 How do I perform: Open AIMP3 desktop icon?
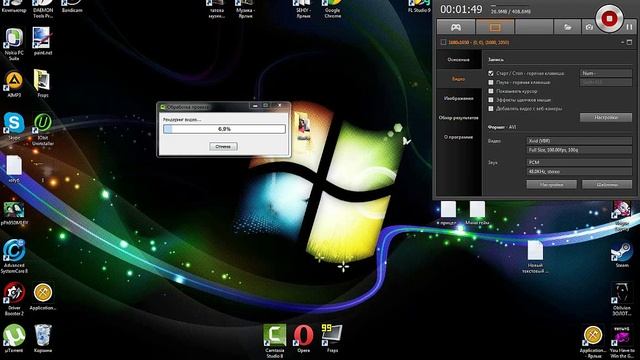pos(14,84)
